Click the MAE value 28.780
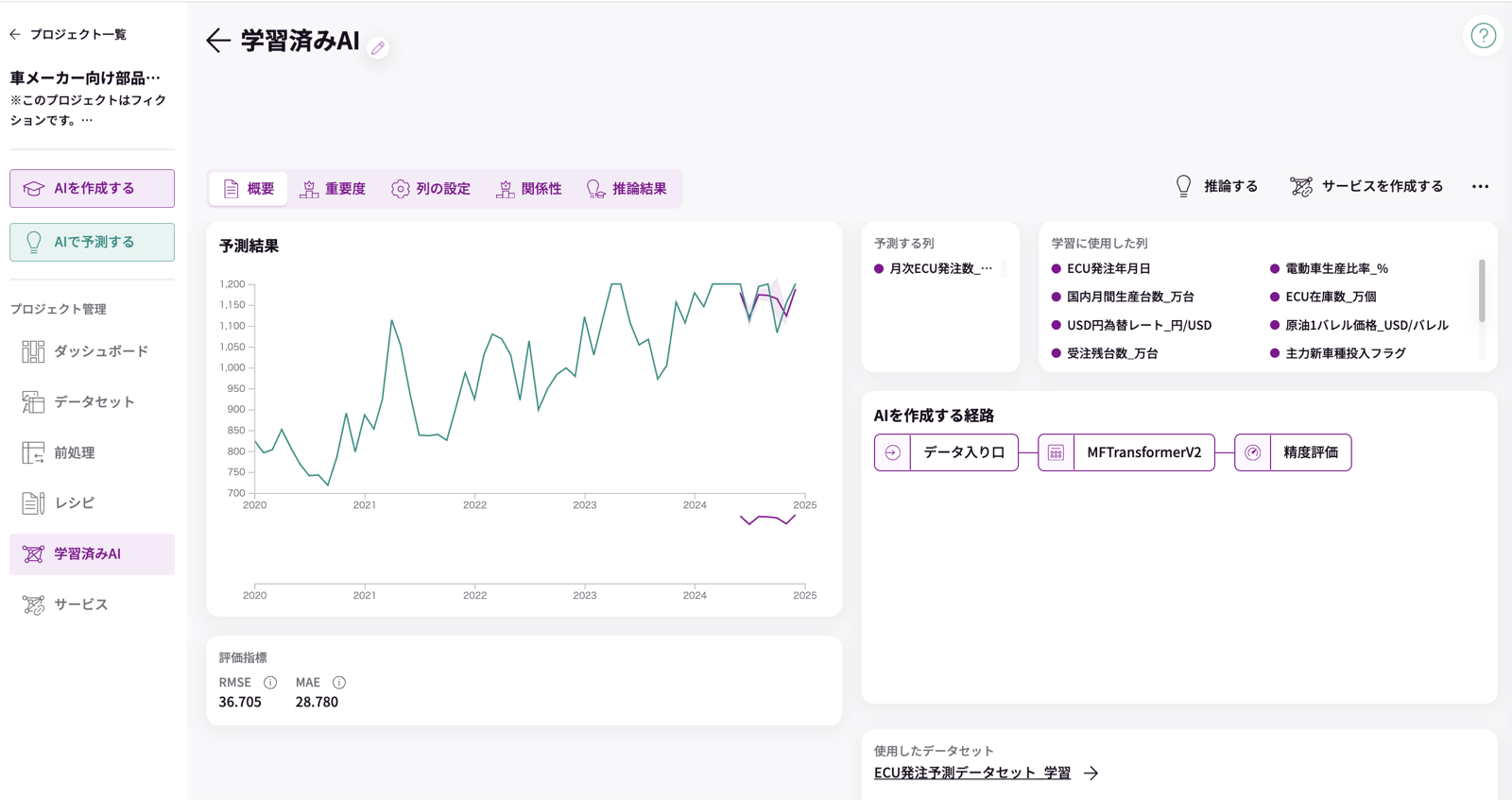Image resolution: width=1512 pixels, height=800 pixels. pos(317,702)
